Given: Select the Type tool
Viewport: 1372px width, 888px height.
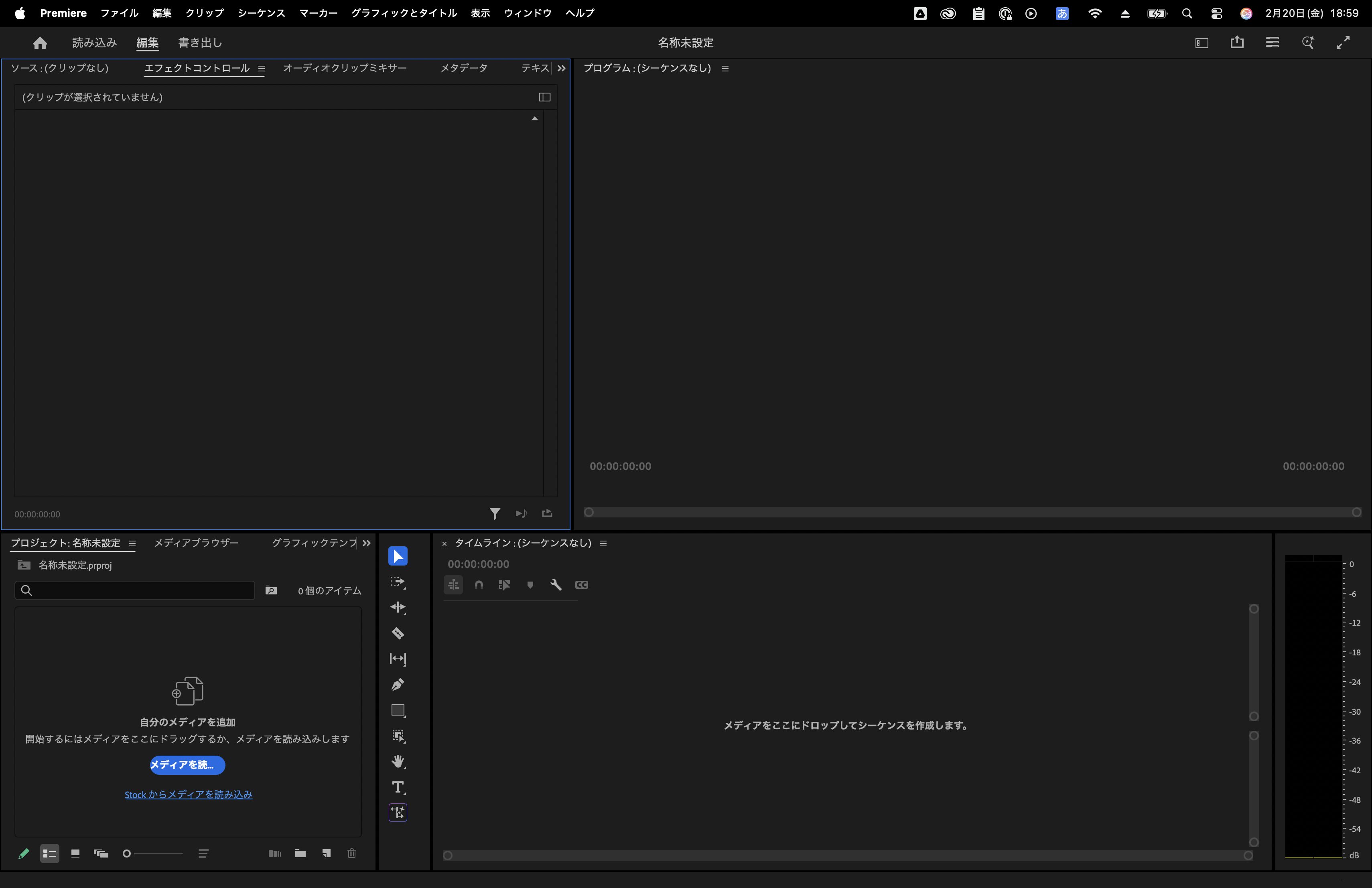Looking at the screenshot, I should [398, 787].
